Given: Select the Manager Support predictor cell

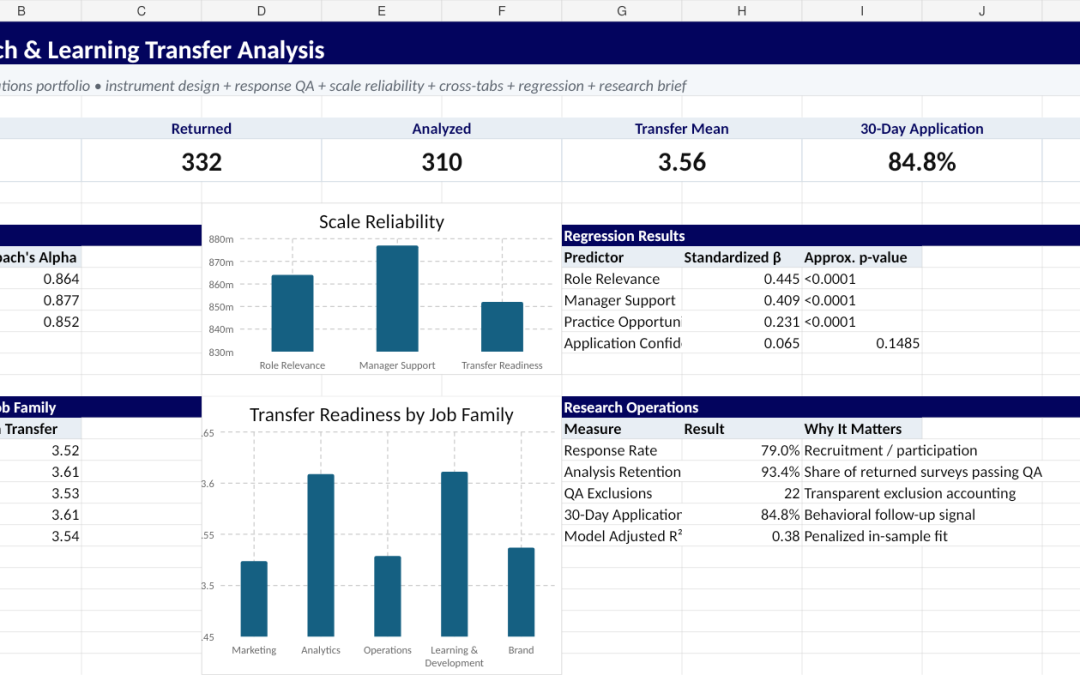Looking at the screenshot, I should pyautogui.click(x=621, y=300).
